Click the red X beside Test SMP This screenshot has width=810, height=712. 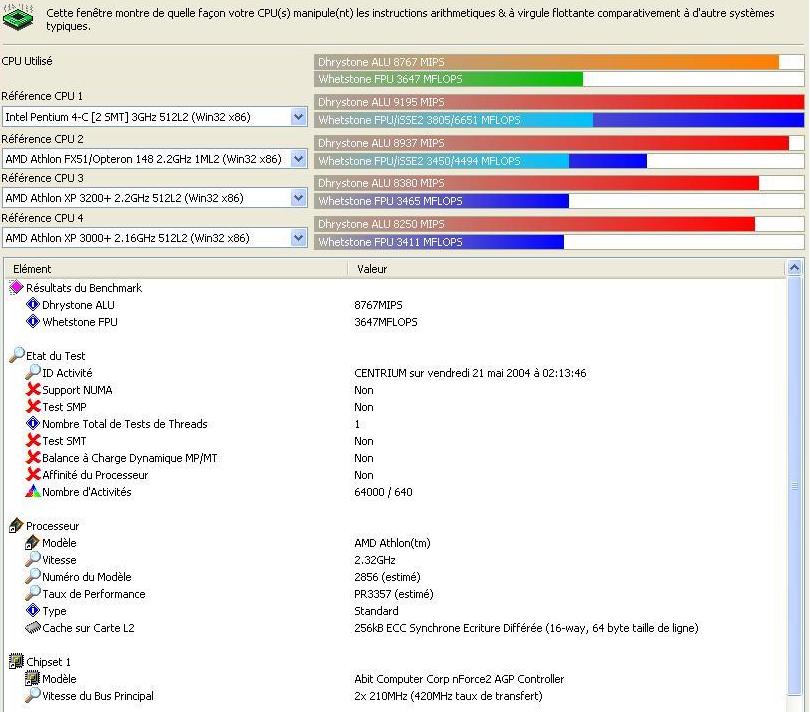click(33, 406)
